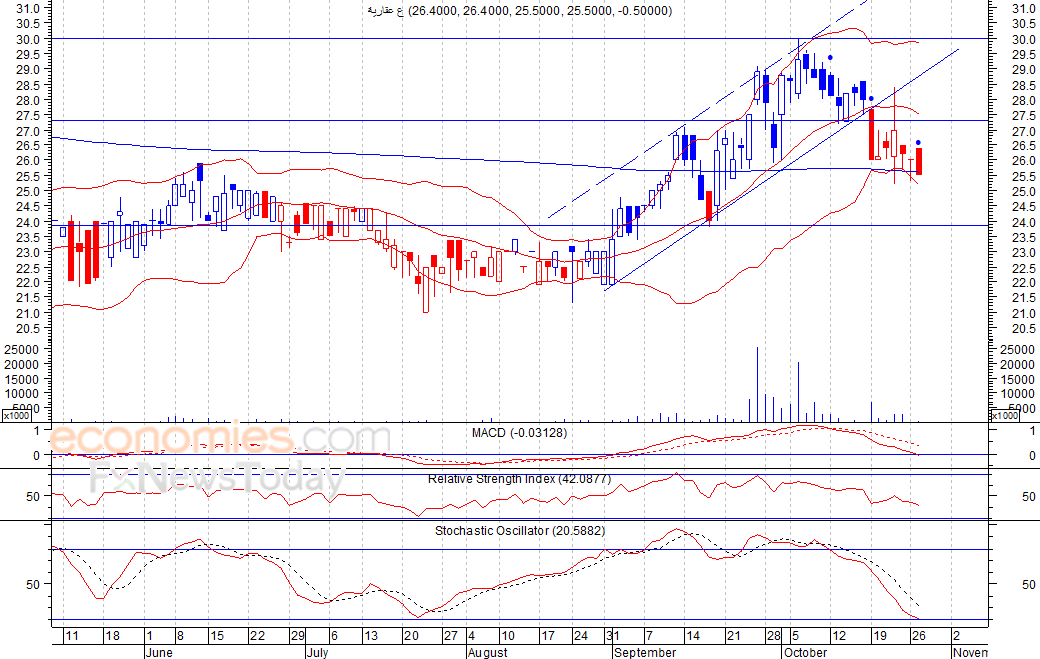Click the 31.0 price label on left axis

point(27,9)
